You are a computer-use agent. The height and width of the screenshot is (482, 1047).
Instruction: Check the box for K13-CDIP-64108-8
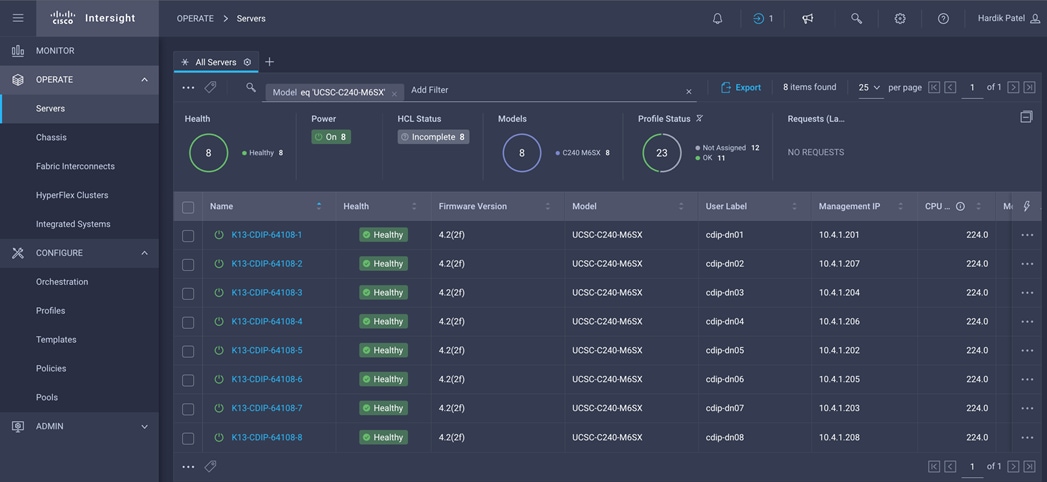click(x=188, y=438)
